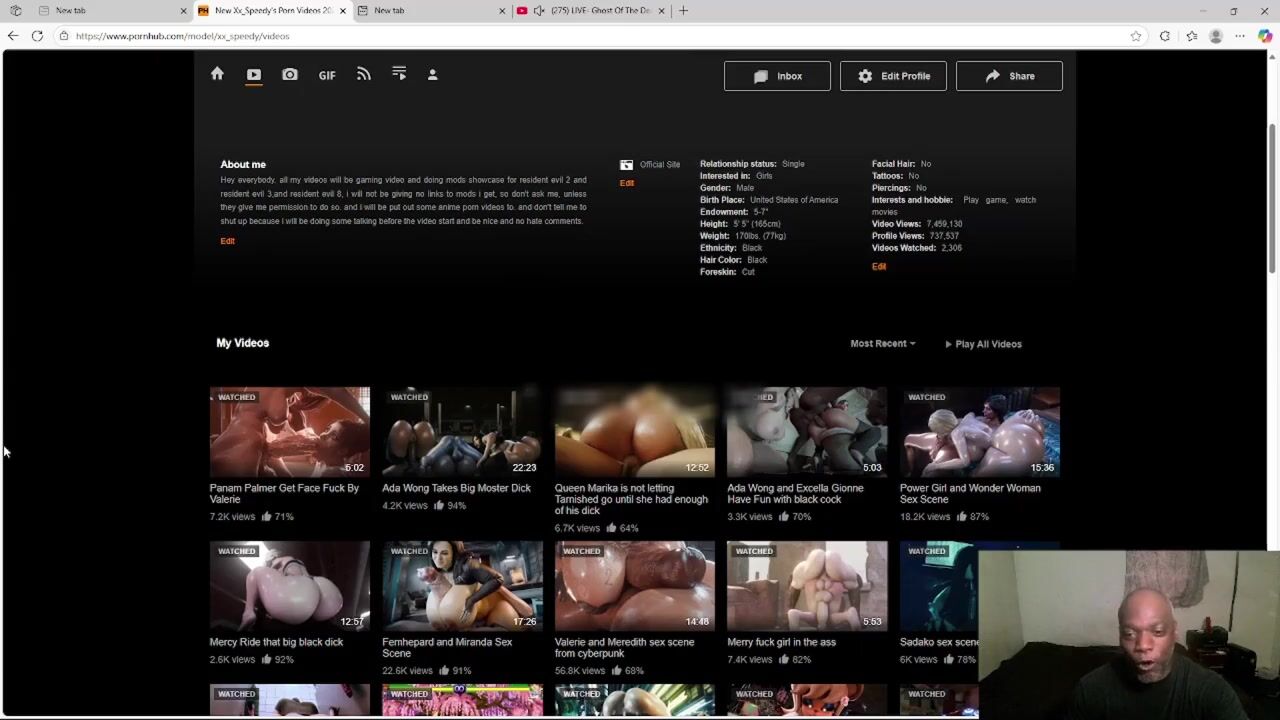The height and width of the screenshot is (720, 1280).
Task: Open the browser settings ellipsis menu
Action: (x=1240, y=36)
